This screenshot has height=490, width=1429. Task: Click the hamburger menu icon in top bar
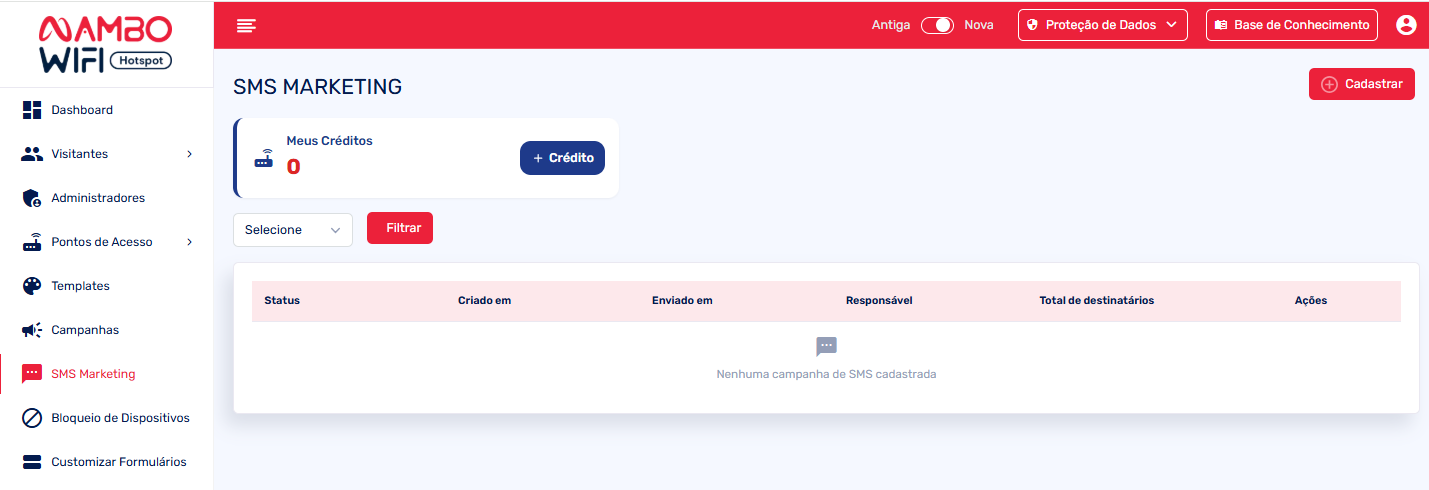pyautogui.click(x=246, y=26)
